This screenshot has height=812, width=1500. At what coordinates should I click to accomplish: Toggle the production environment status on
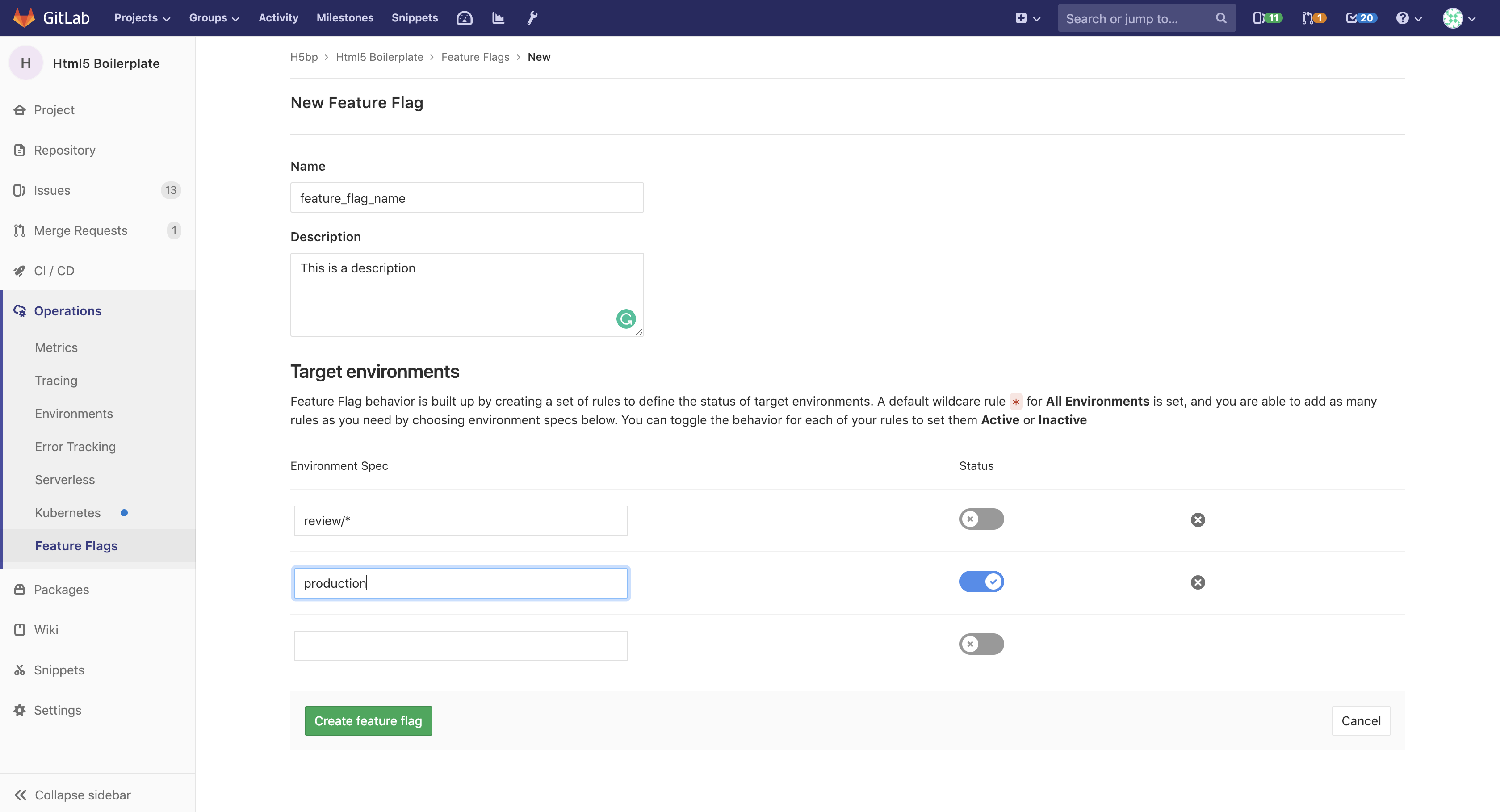coord(981,581)
